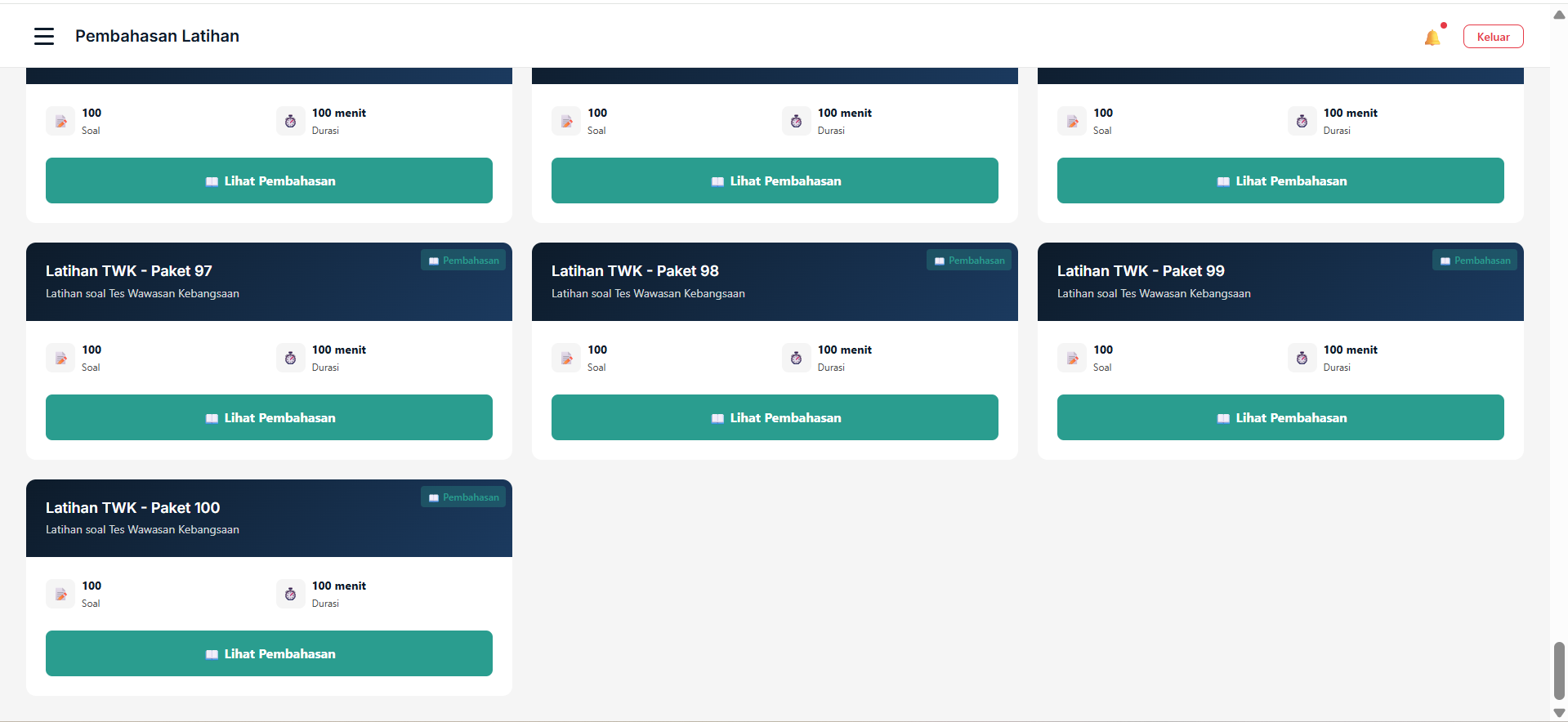Click the Pembahasan badge on Paket 99
Viewport: 1568px width, 722px height.
click(x=1475, y=261)
